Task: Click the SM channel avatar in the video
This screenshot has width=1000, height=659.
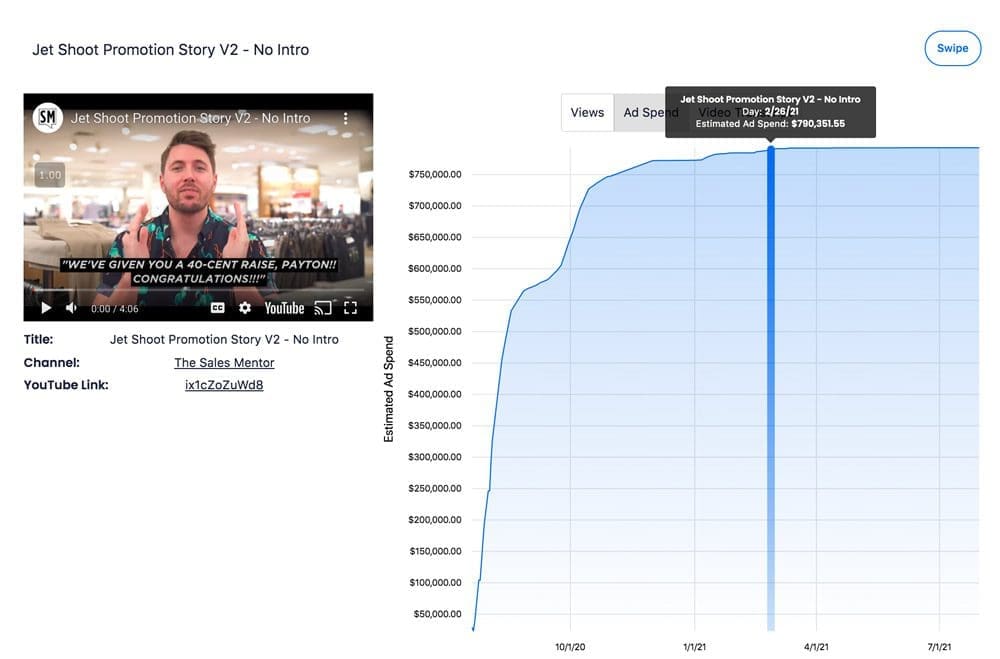Action: click(x=47, y=118)
